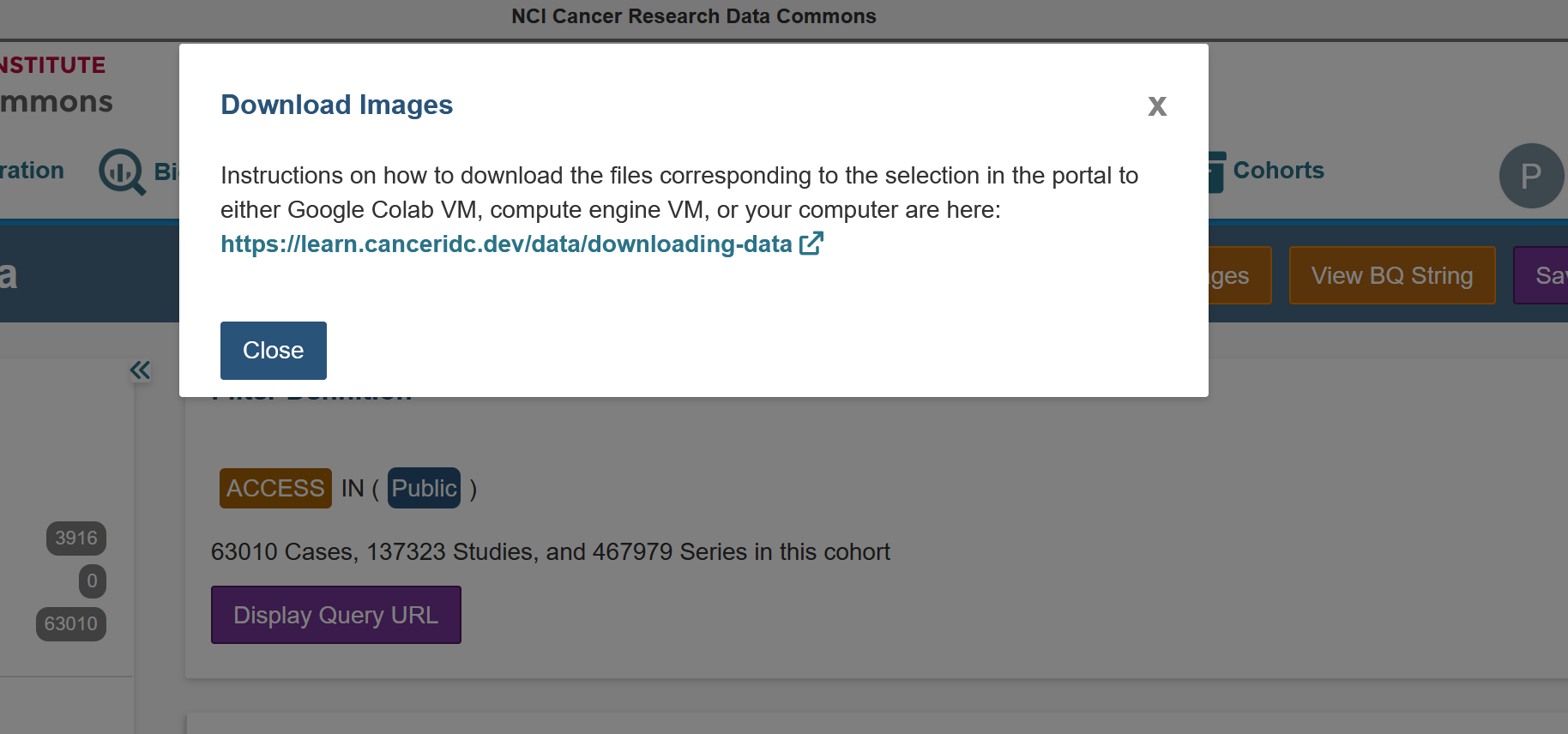
Task: Click the Cohorts navigation item
Action: coord(1278,171)
